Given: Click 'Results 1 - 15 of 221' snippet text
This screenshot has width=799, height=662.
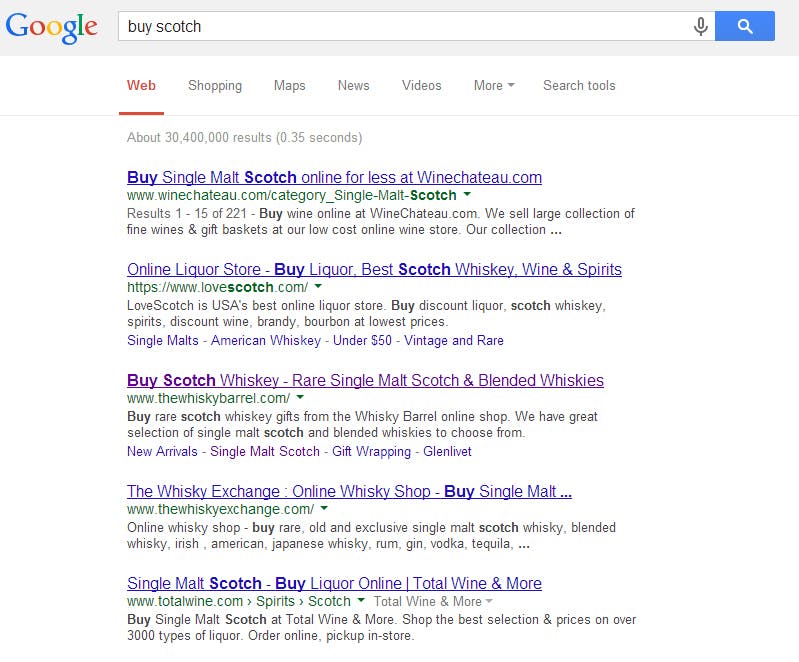Looking at the screenshot, I should pyautogui.click(x=381, y=221).
